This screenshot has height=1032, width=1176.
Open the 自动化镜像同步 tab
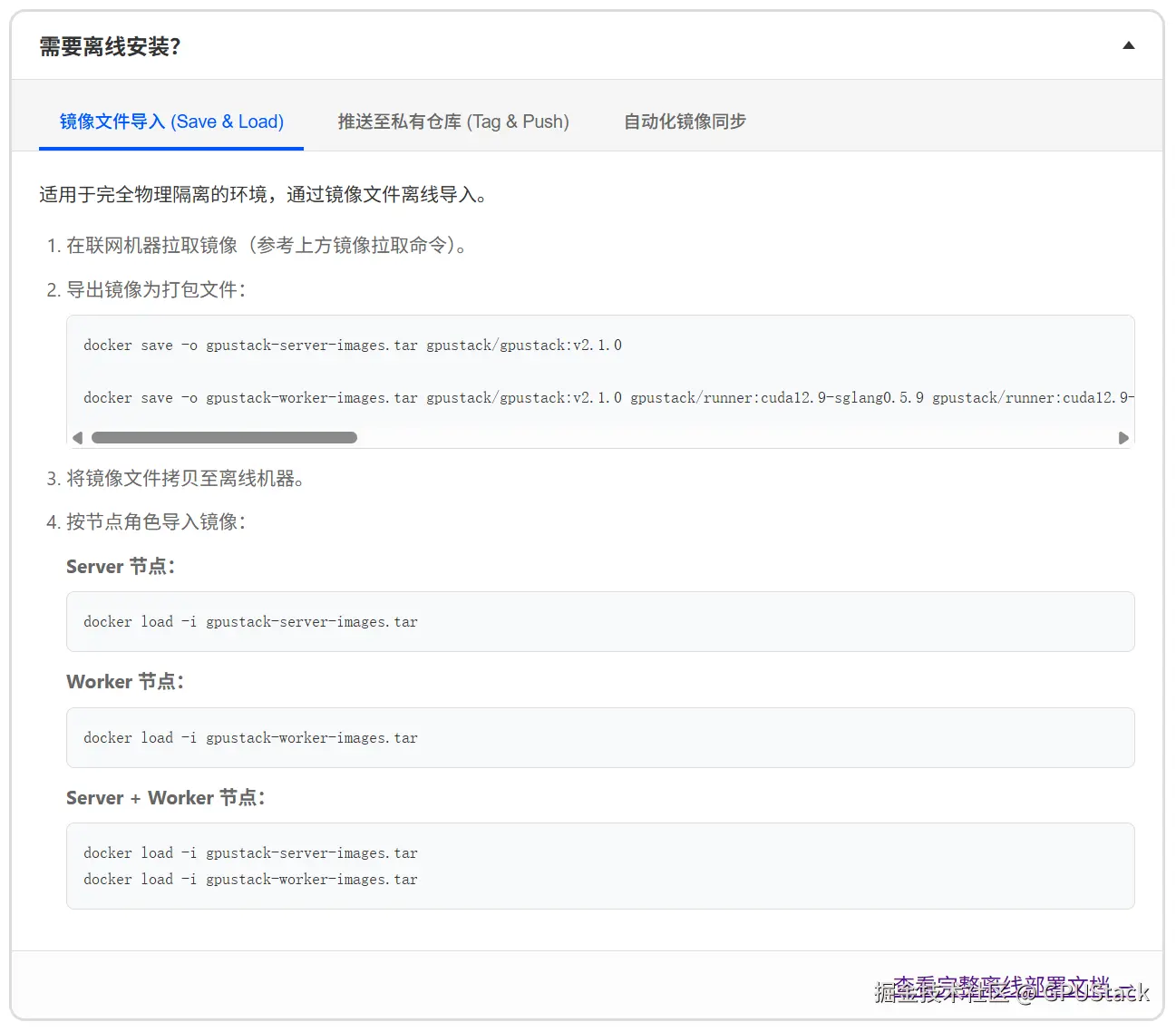(x=685, y=122)
